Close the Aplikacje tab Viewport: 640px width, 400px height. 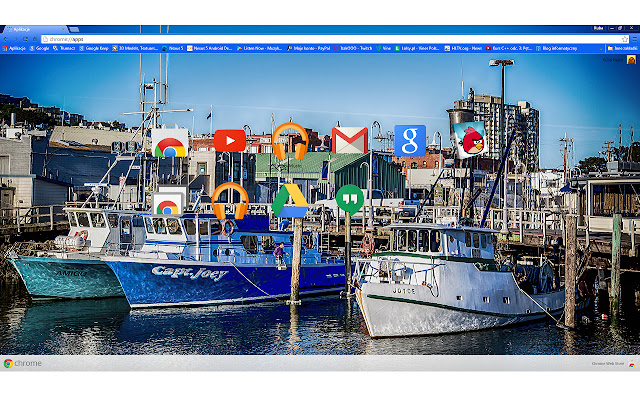[63, 29]
